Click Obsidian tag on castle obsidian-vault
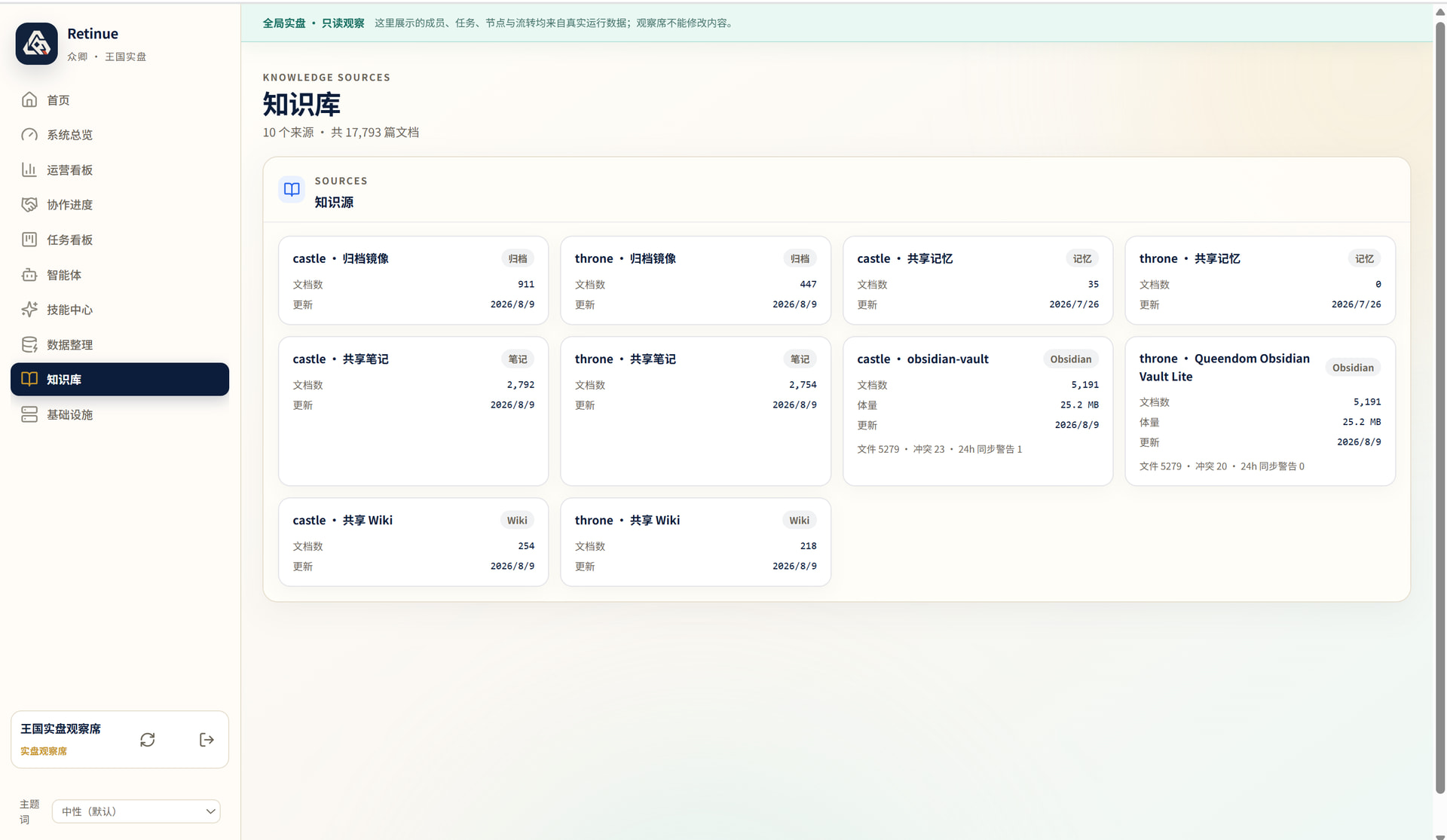Image resolution: width=1447 pixels, height=840 pixels. click(x=1071, y=359)
